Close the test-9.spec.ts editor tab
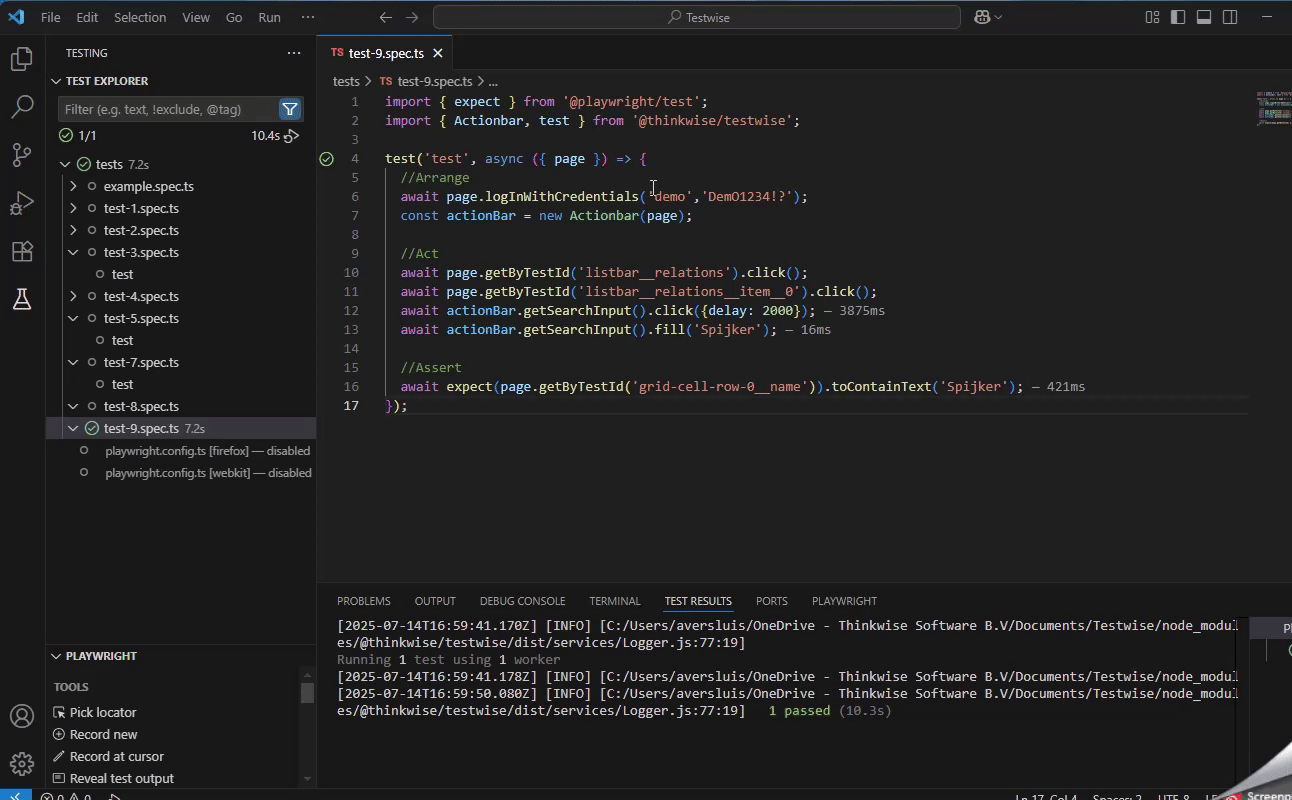This screenshot has height=800, width=1292. click(437, 53)
